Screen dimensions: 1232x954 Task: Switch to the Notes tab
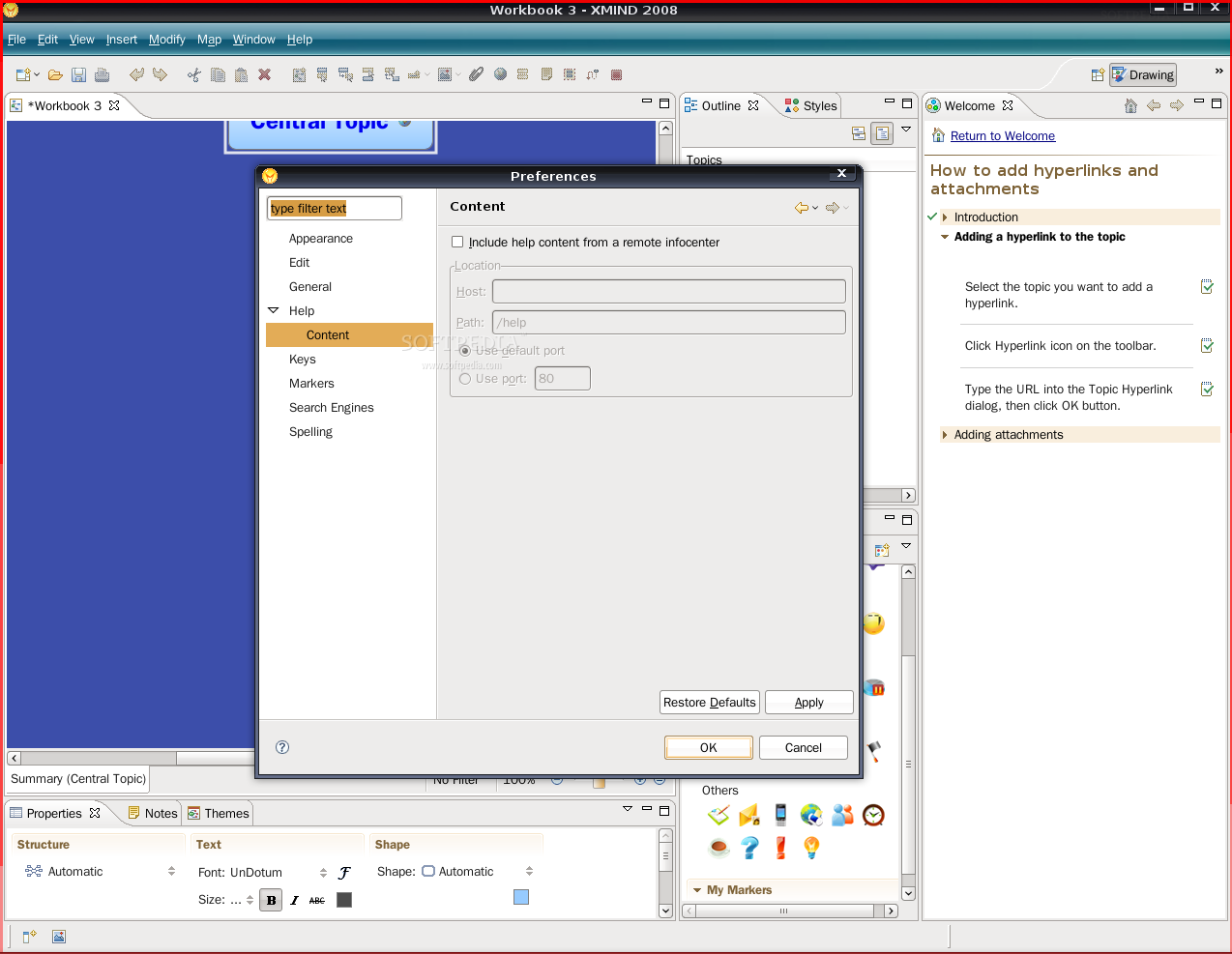153,814
